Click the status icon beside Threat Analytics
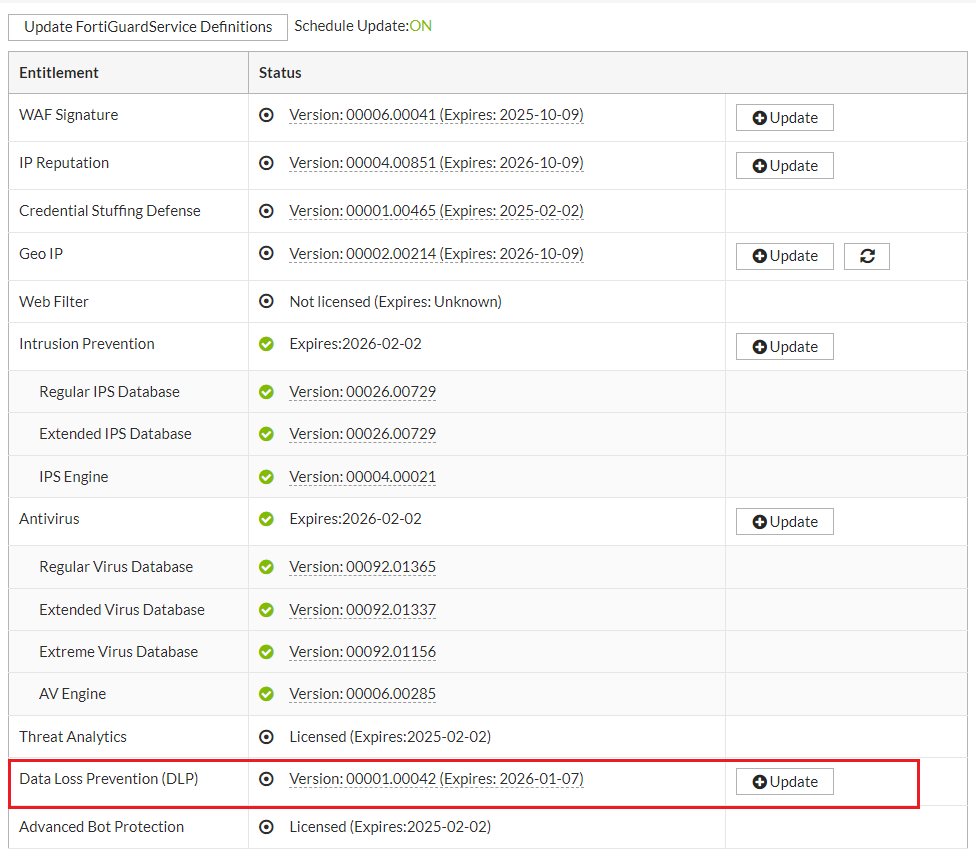The image size is (976, 853). pos(266,736)
